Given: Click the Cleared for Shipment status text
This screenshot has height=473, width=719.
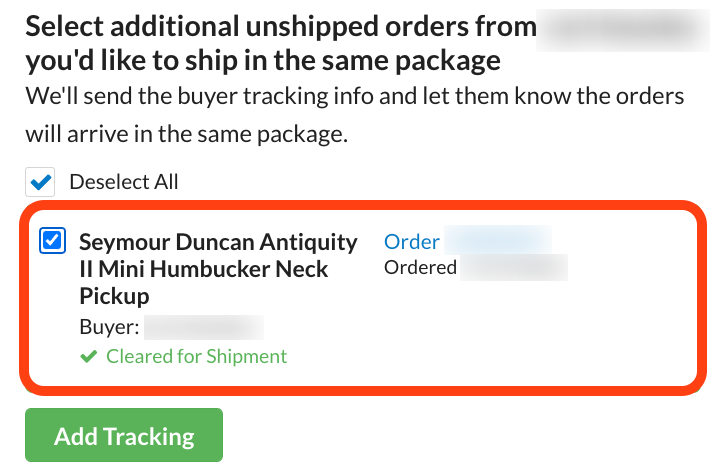Looking at the screenshot, I should pyautogui.click(x=196, y=356).
